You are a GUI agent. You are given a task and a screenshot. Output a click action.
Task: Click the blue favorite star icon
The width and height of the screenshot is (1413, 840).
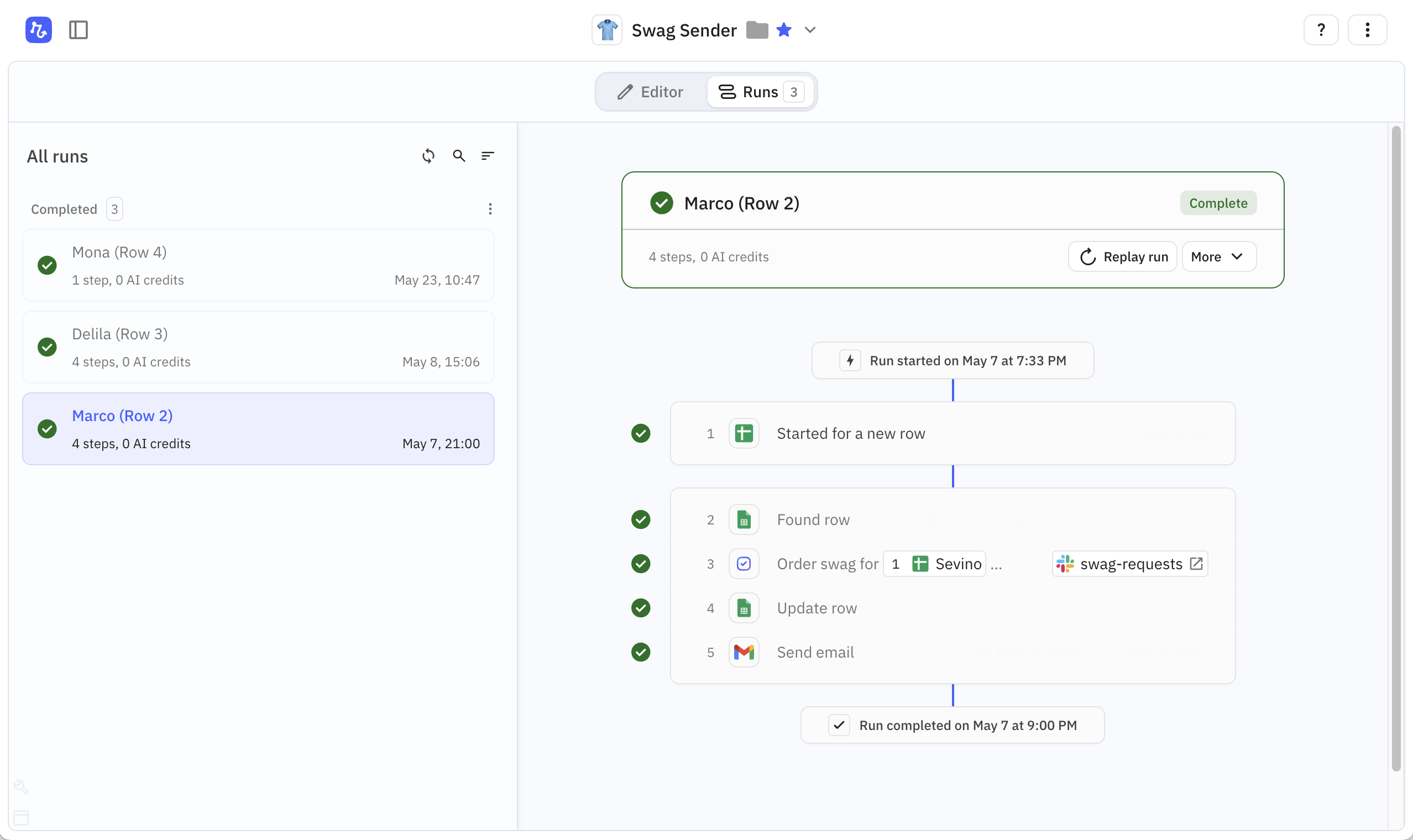click(x=783, y=29)
